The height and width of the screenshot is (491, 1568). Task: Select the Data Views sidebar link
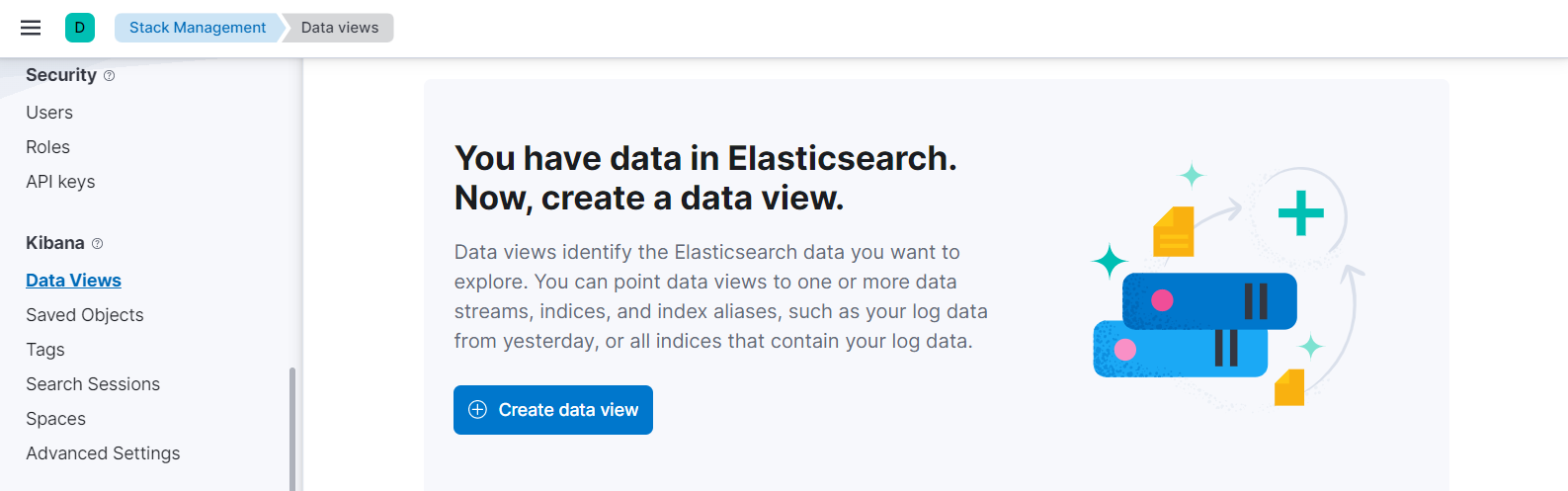click(x=73, y=281)
